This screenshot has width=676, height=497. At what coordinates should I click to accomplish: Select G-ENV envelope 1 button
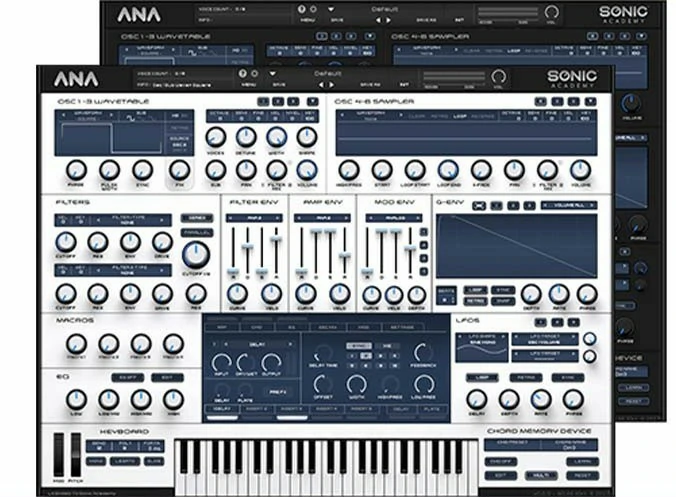[x=497, y=206]
